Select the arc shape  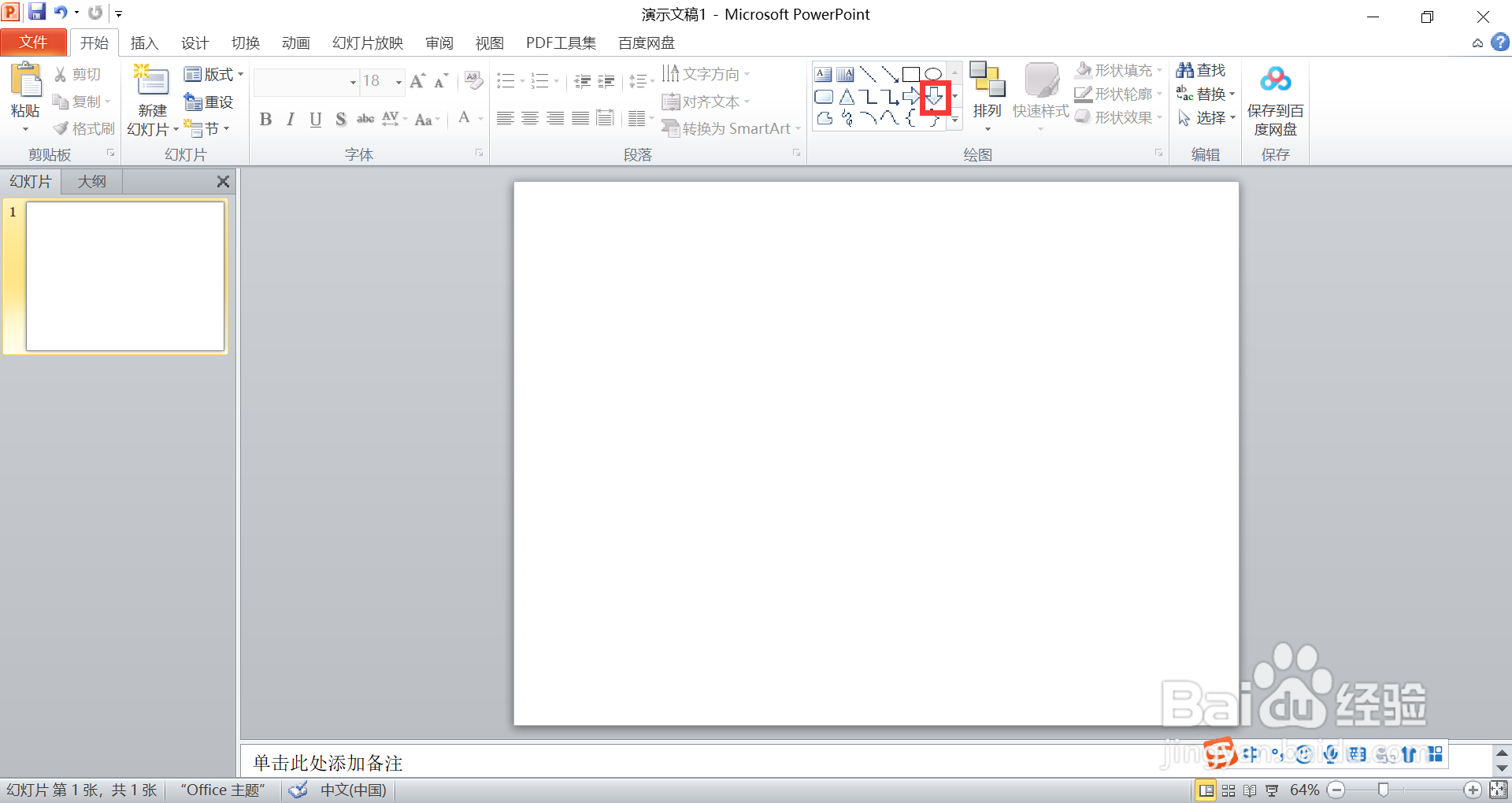[x=868, y=119]
